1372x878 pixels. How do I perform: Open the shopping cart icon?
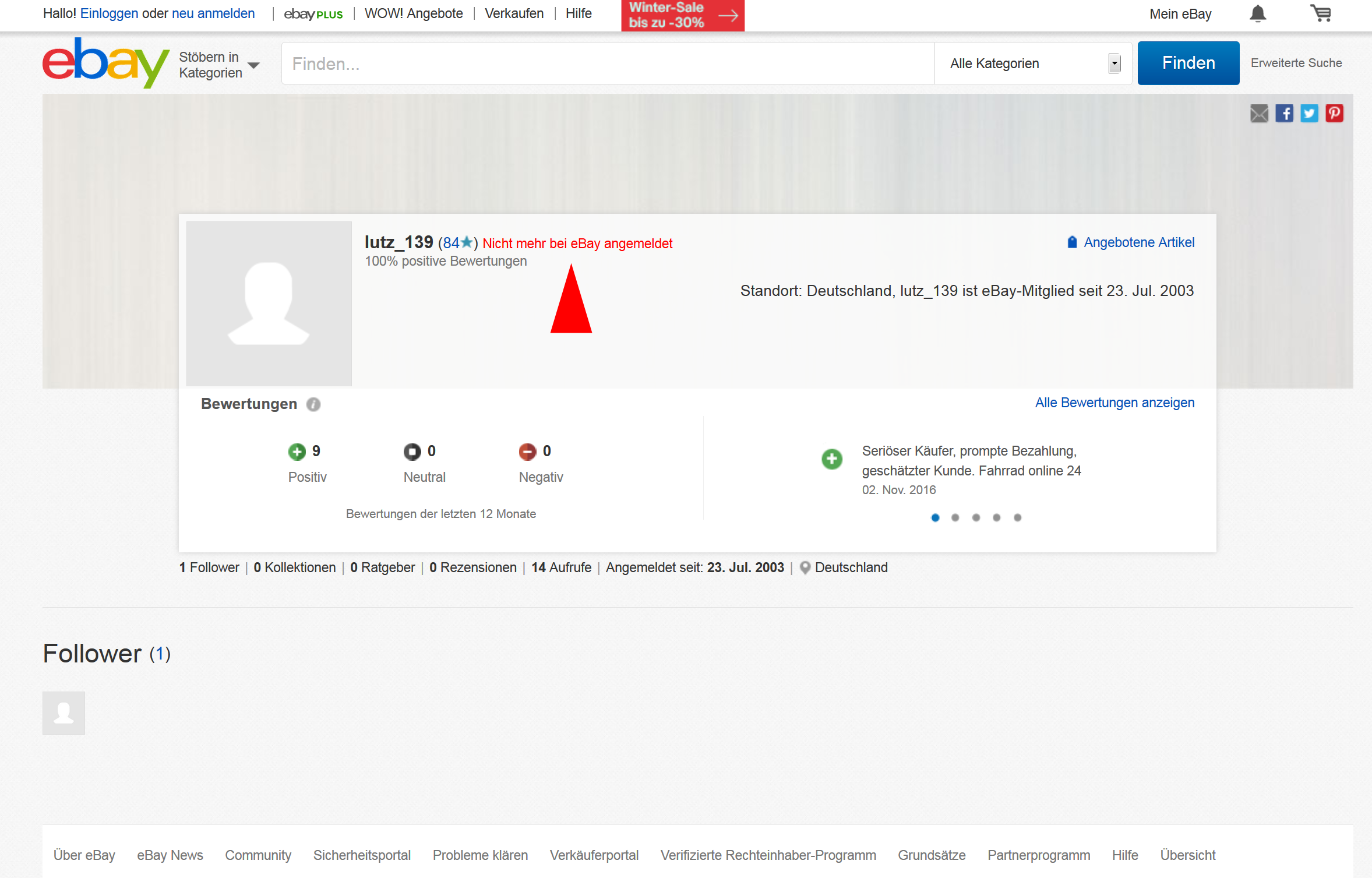tap(1321, 13)
